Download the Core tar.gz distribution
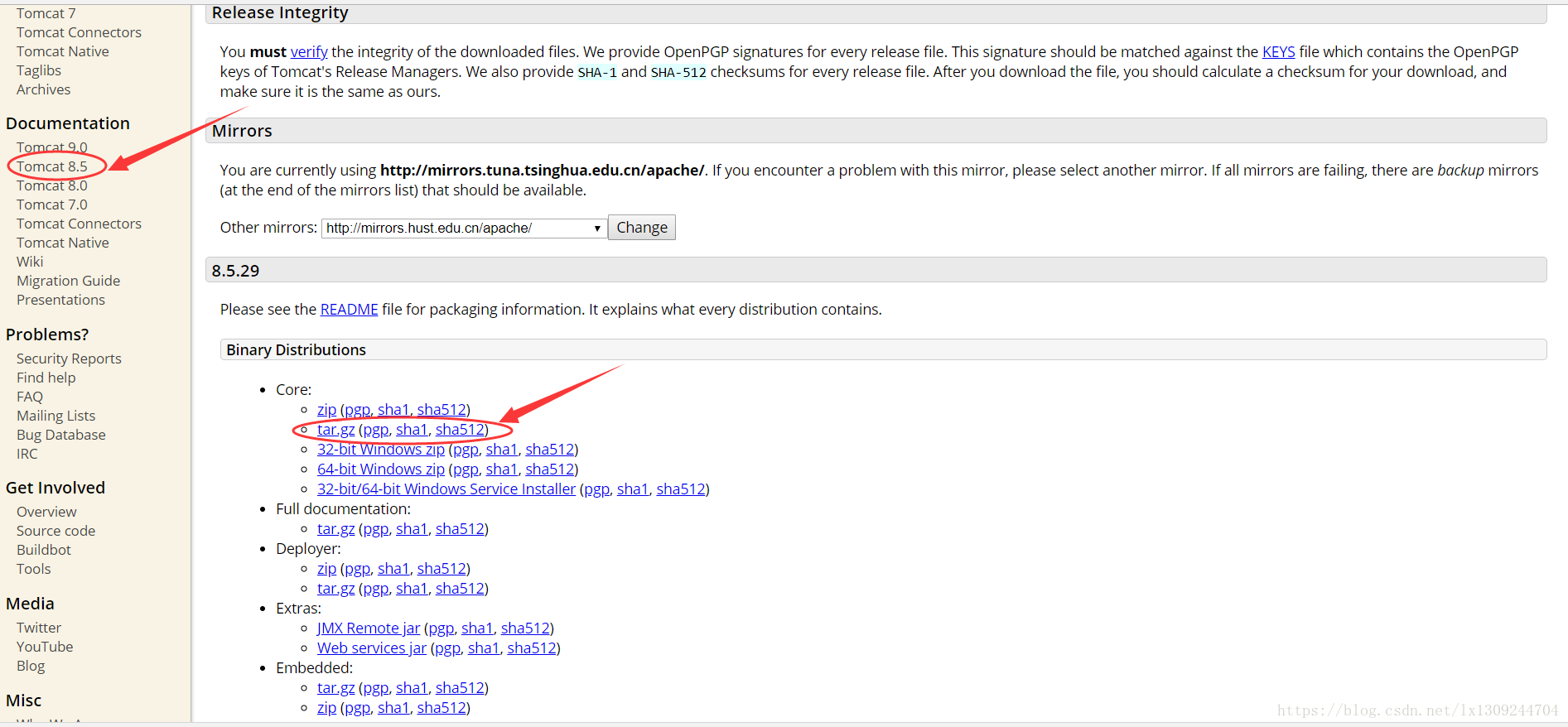Screen dimensions: 1568x727 click(335, 430)
